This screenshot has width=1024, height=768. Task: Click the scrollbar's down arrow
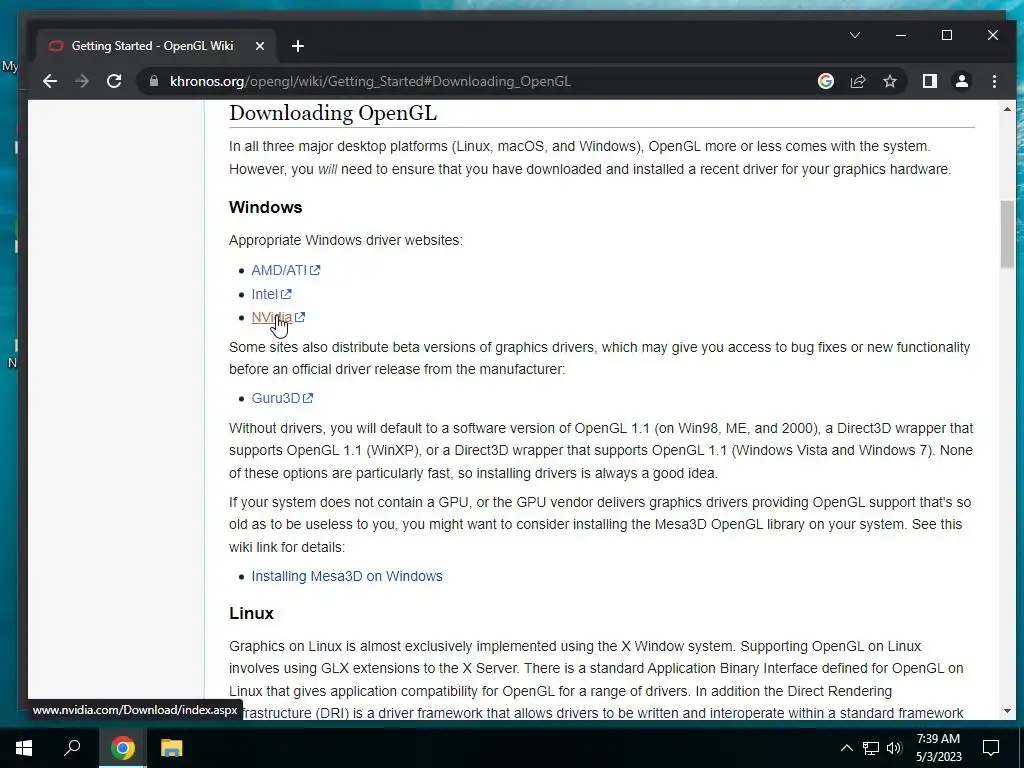1007,711
